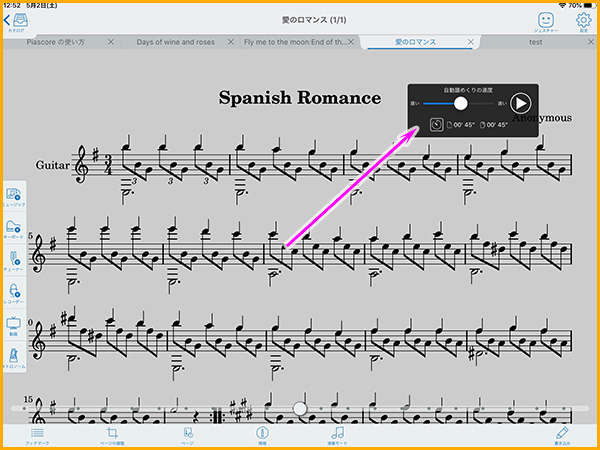Open settings gear icon (設定)
600x450 pixels.
tap(584, 22)
